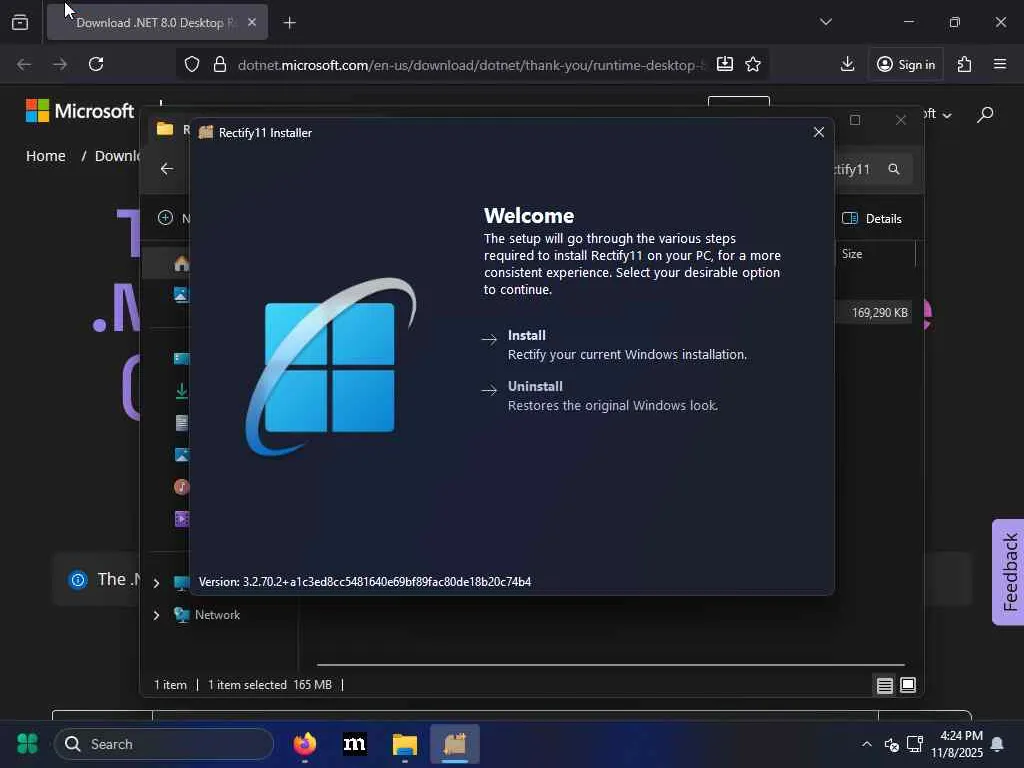Close the Download .NET 8.0 Desktop tab
Image resolution: width=1024 pixels, height=768 pixels.
click(252, 22)
